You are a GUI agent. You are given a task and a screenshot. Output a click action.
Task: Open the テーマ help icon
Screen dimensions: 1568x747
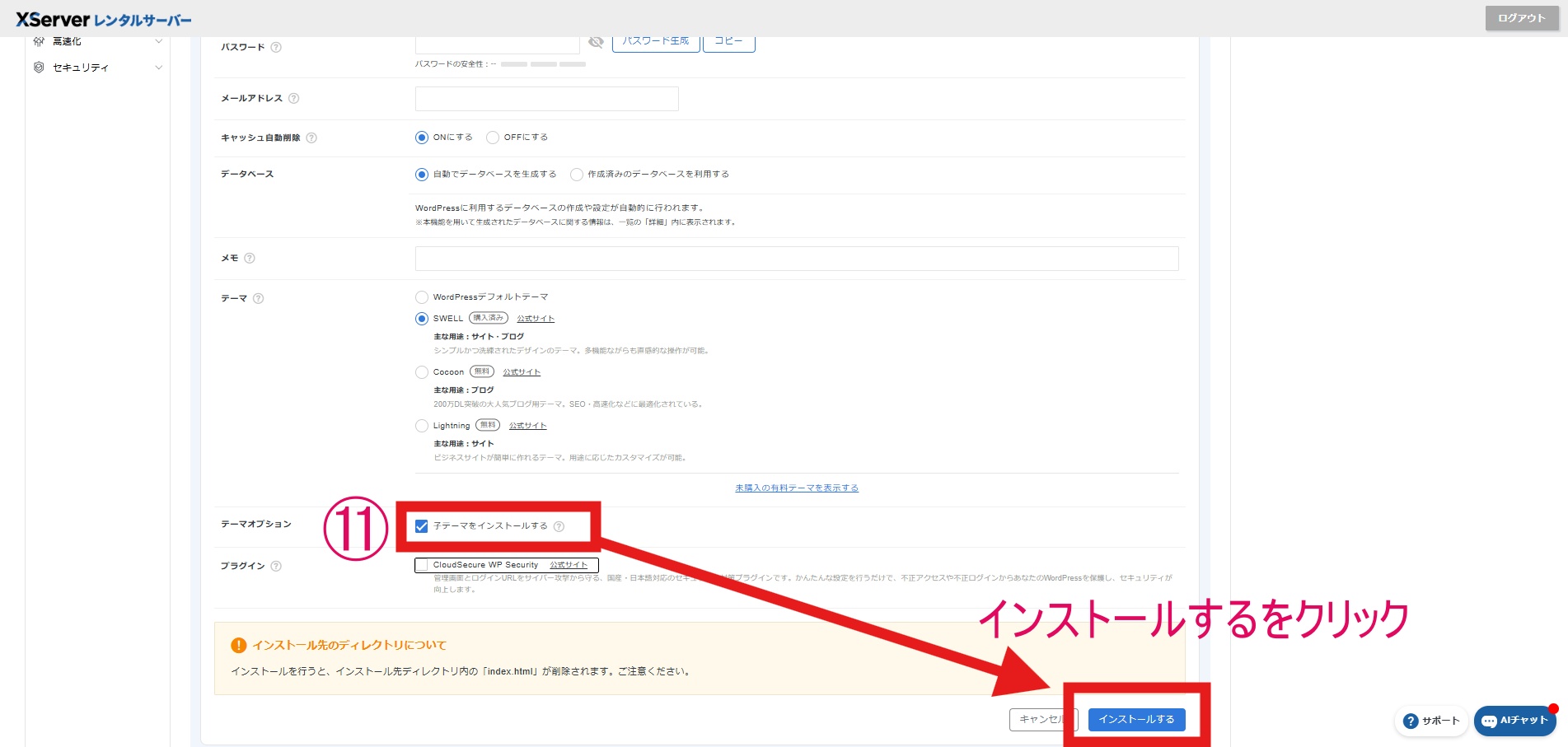(x=259, y=298)
